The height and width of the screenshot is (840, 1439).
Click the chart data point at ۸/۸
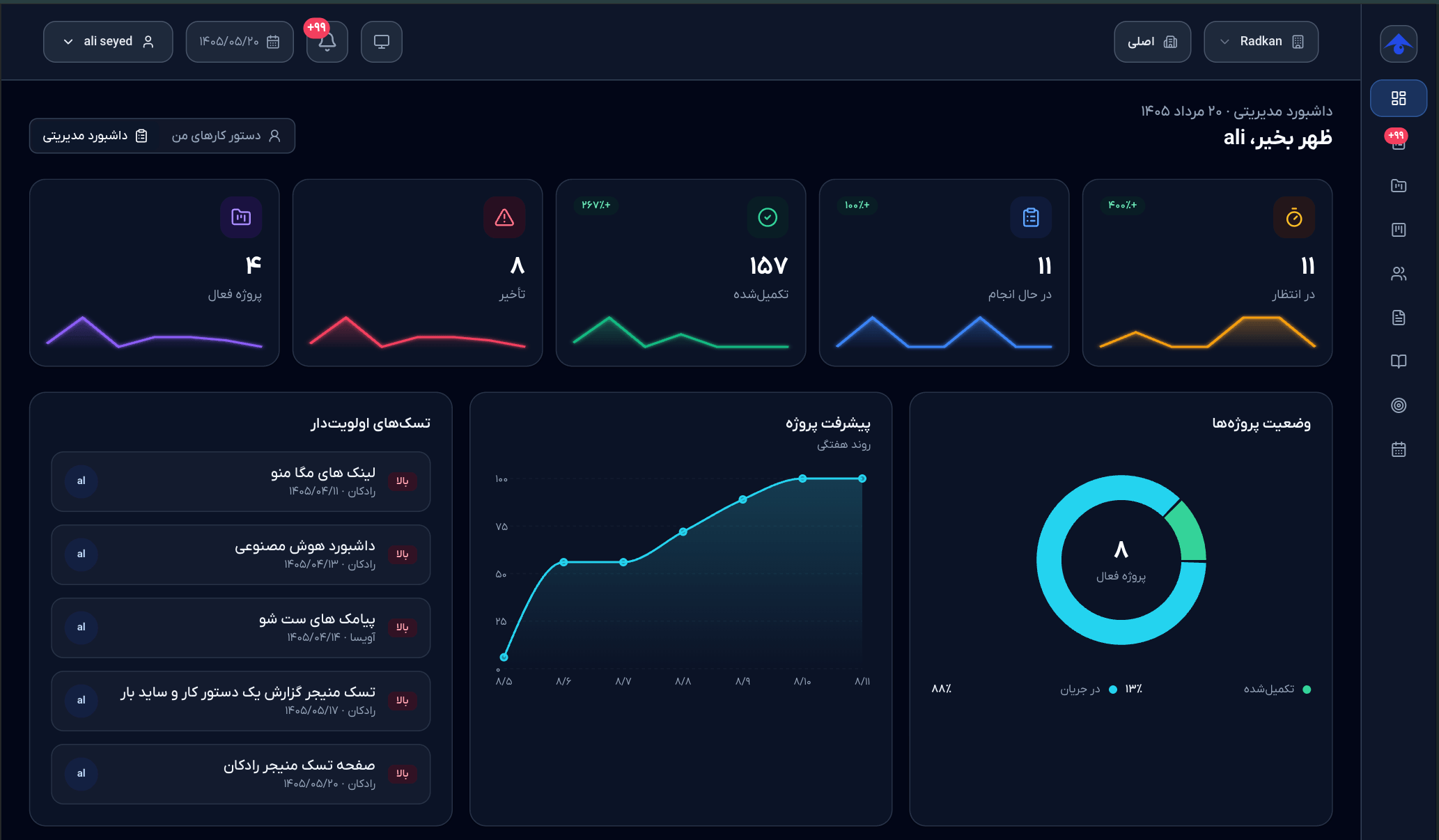(x=683, y=532)
